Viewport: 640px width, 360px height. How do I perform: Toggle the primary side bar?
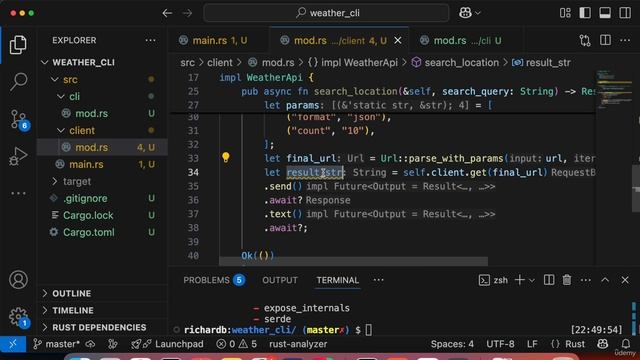point(585,13)
